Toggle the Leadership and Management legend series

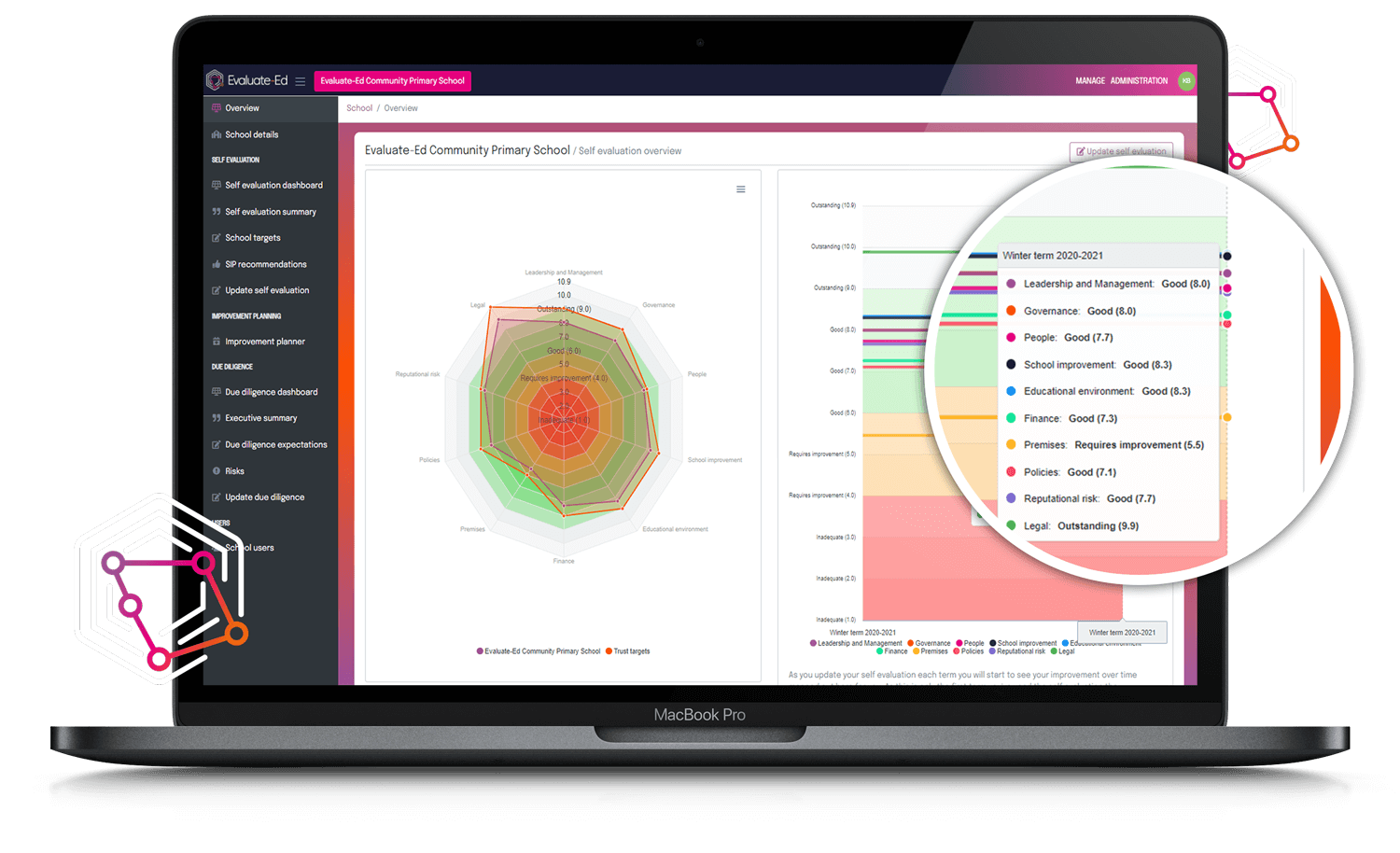coord(856,643)
